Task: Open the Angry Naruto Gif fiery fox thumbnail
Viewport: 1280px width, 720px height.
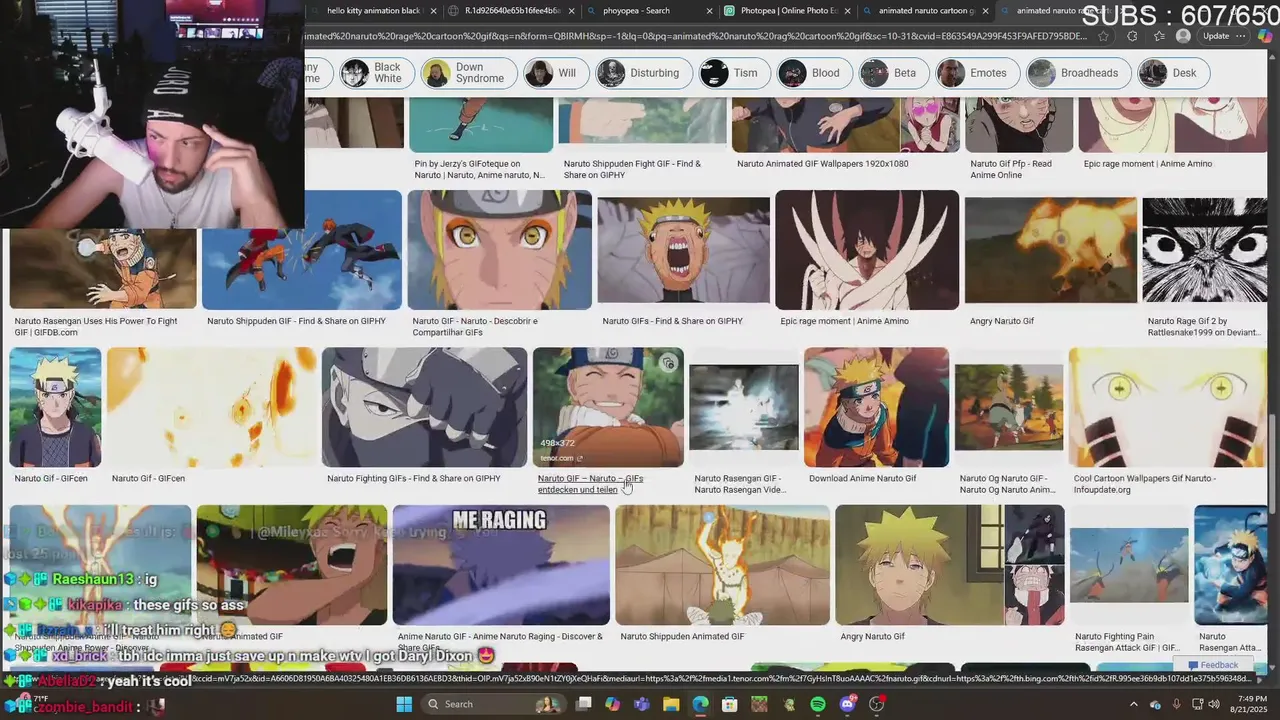Action: 1050,250
